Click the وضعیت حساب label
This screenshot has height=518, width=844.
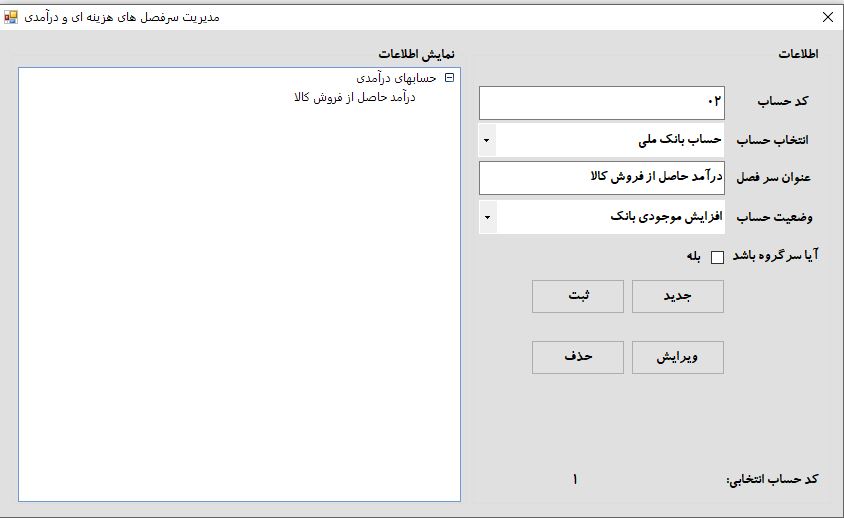point(774,217)
